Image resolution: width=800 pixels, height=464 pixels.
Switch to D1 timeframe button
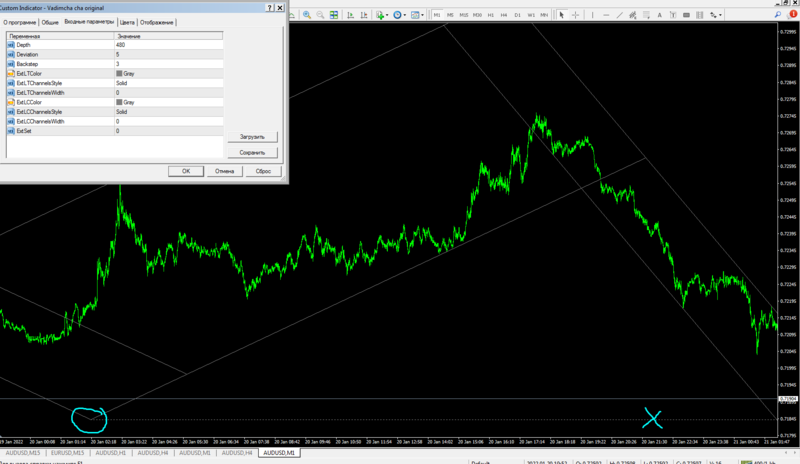point(517,15)
